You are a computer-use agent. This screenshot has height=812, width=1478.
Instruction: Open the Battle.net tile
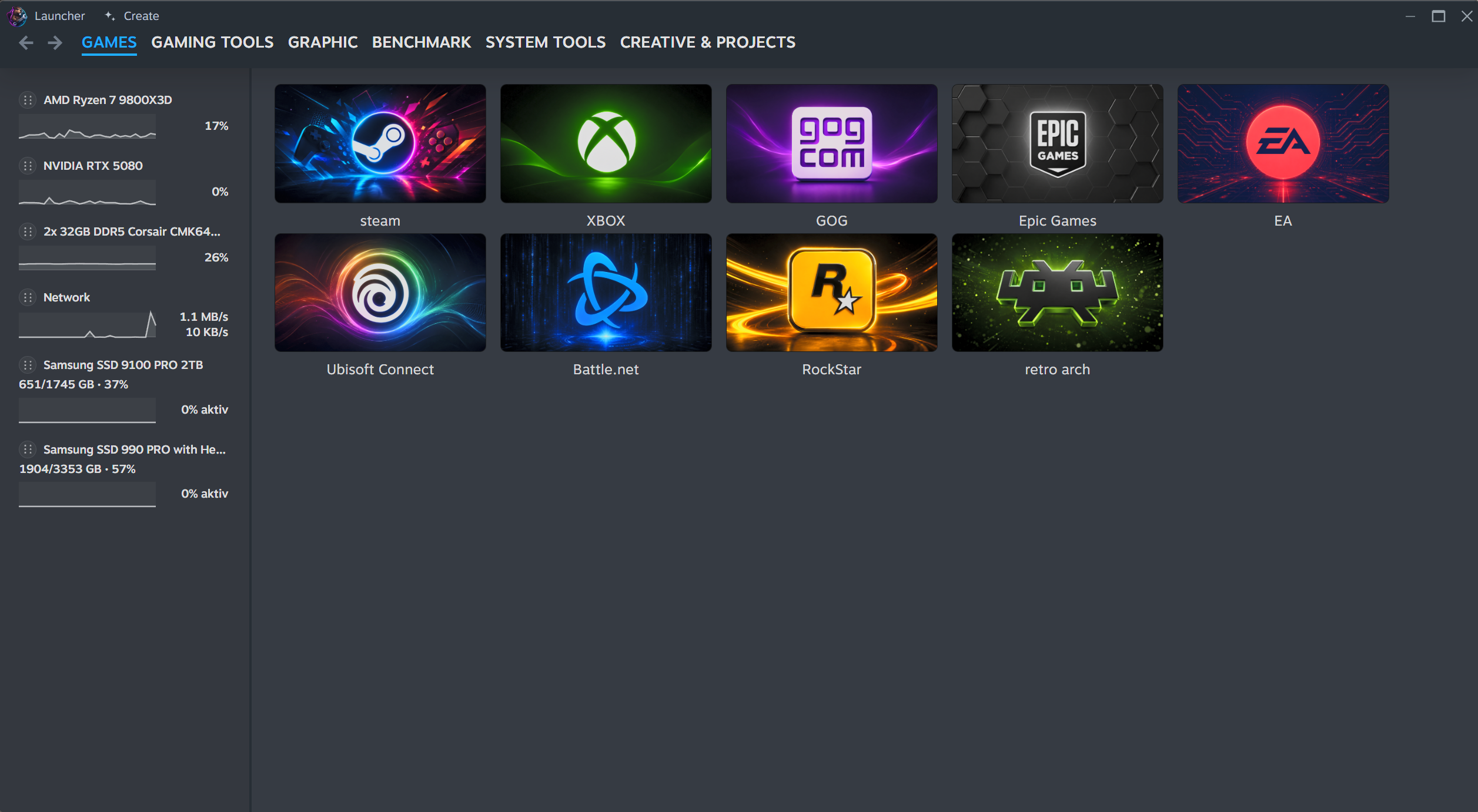(x=606, y=293)
